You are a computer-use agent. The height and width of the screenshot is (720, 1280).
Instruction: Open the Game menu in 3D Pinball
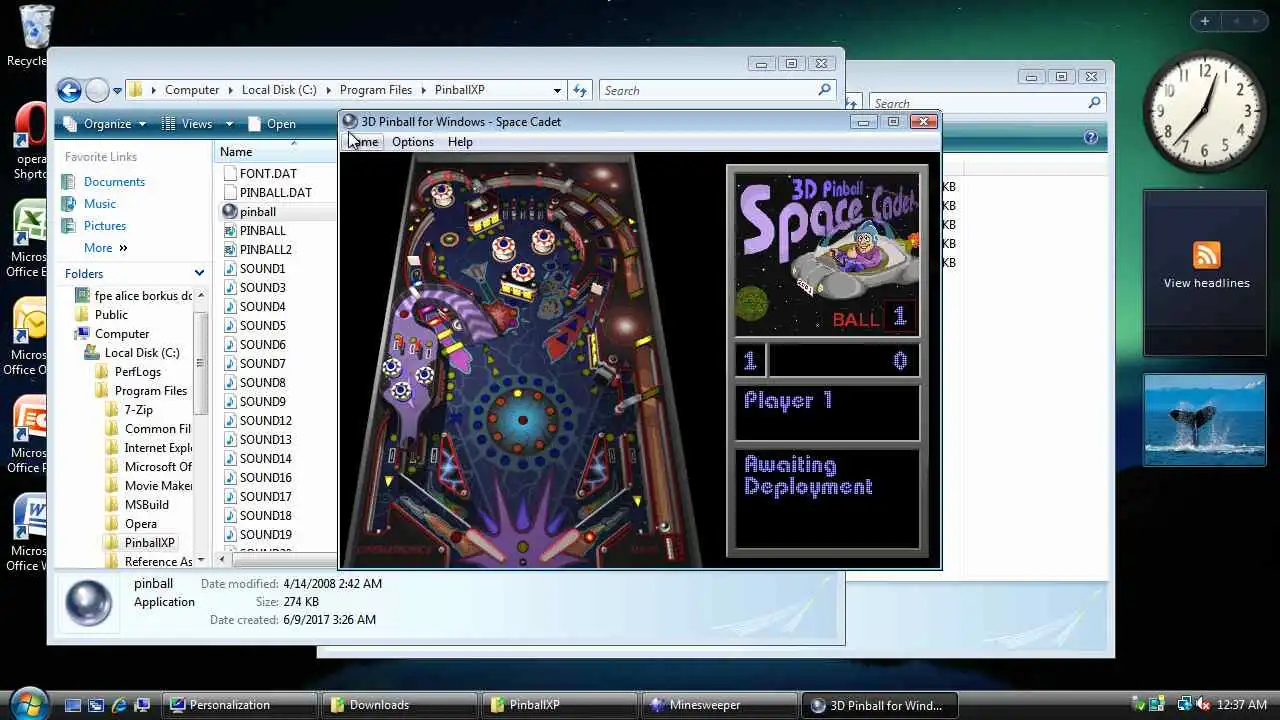click(x=362, y=142)
